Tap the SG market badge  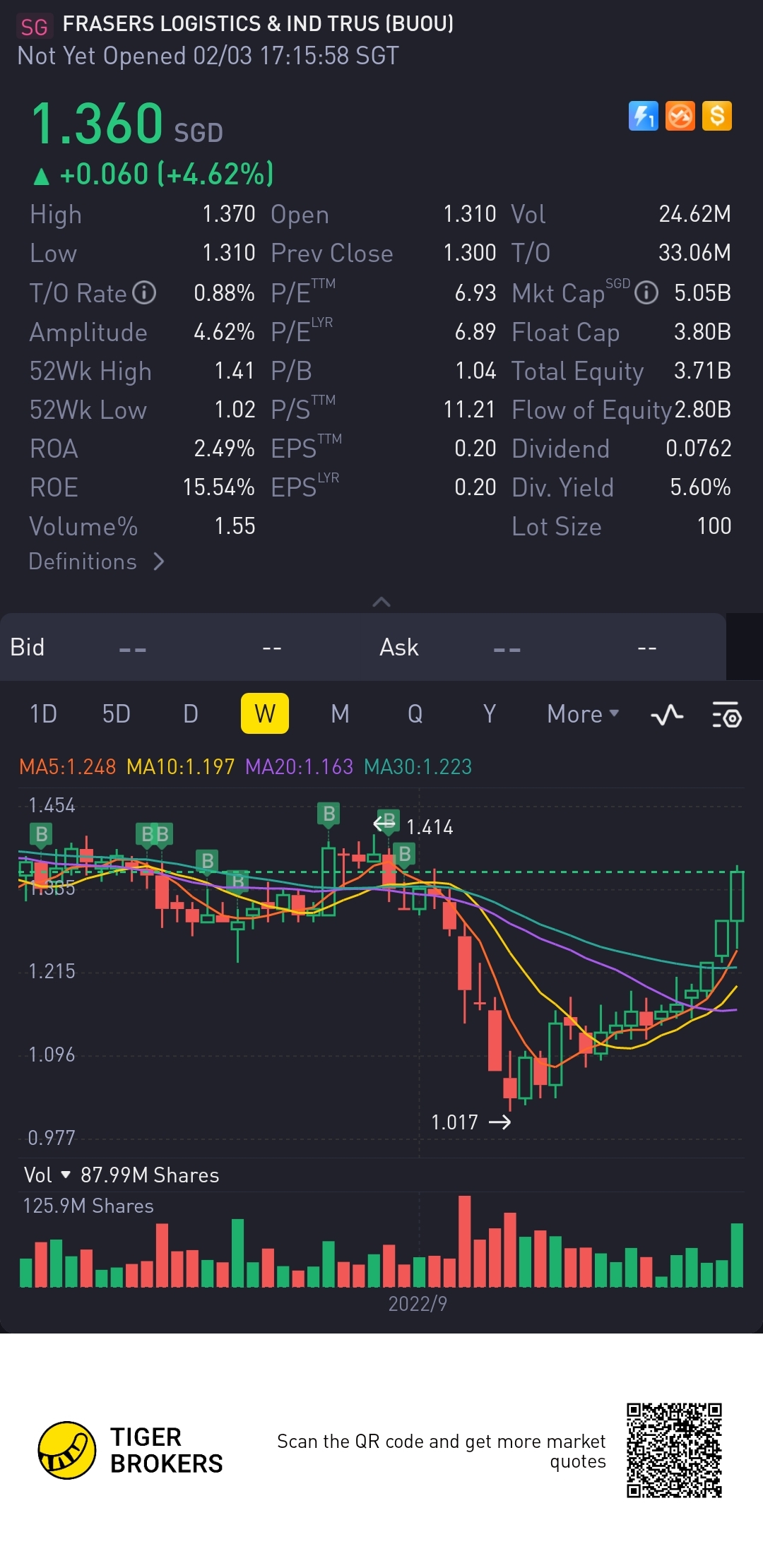[x=34, y=27]
